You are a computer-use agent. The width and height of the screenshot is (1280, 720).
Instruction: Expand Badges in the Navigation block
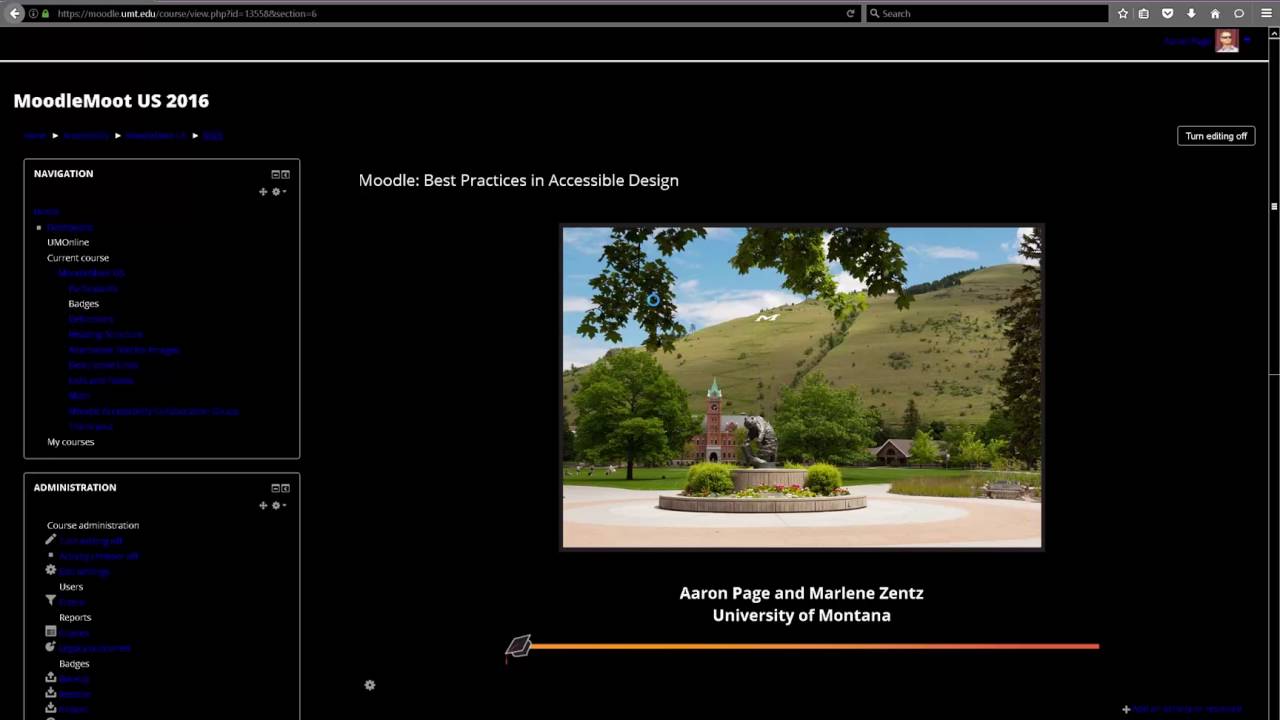84,304
